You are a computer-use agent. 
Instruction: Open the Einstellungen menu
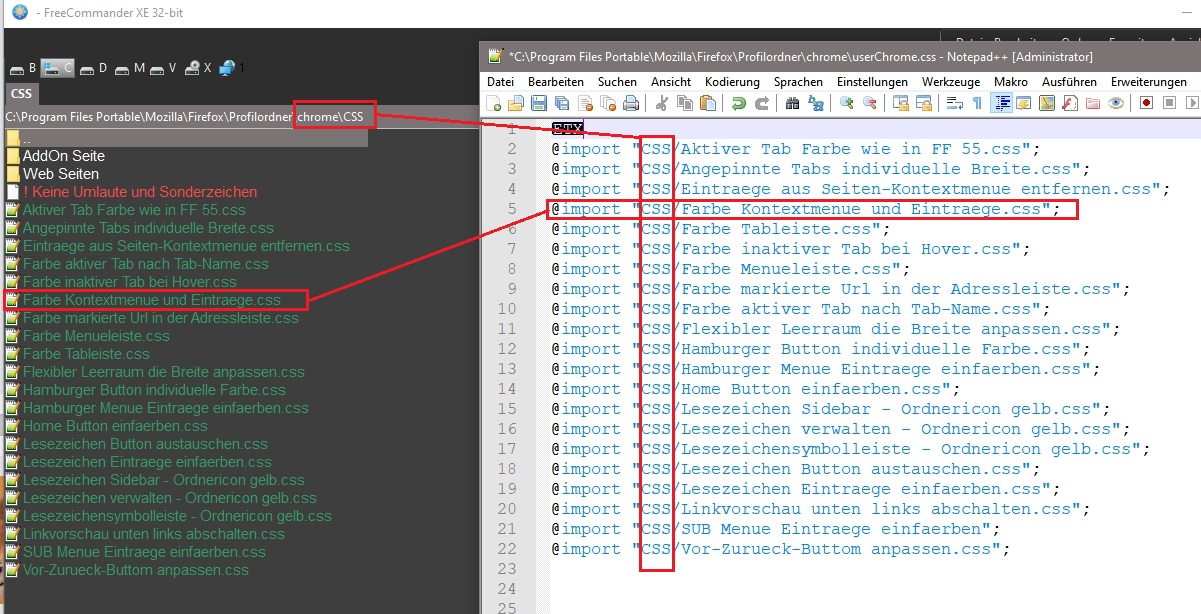[x=872, y=81]
